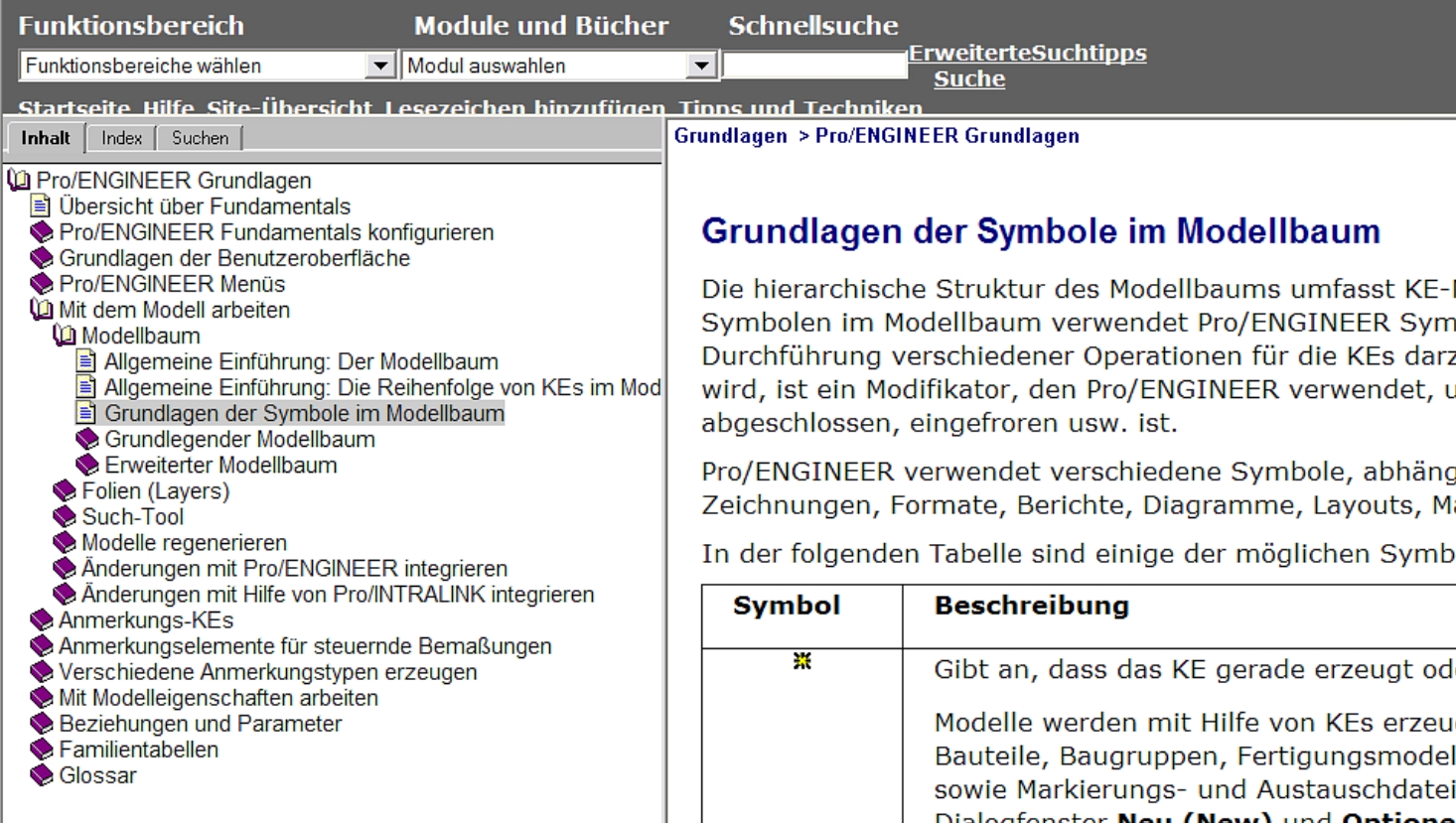Click the Schnellsuche input field
The height and width of the screenshot is (823, 1456).
pos(814,66)
